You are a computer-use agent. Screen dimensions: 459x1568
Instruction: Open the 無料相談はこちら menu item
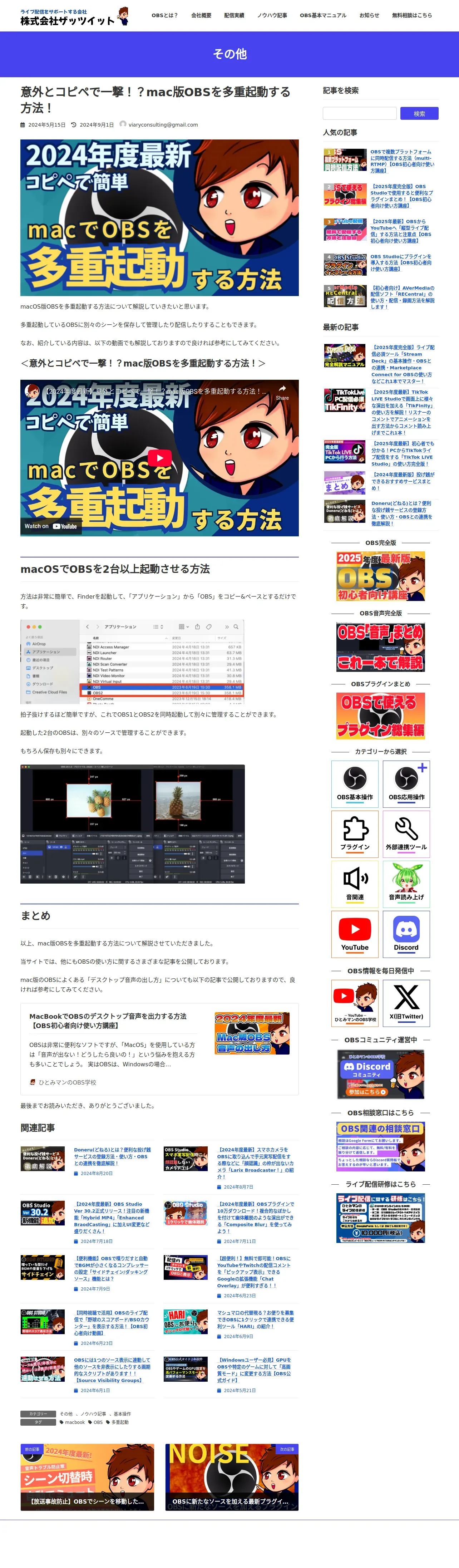[412, 15]
